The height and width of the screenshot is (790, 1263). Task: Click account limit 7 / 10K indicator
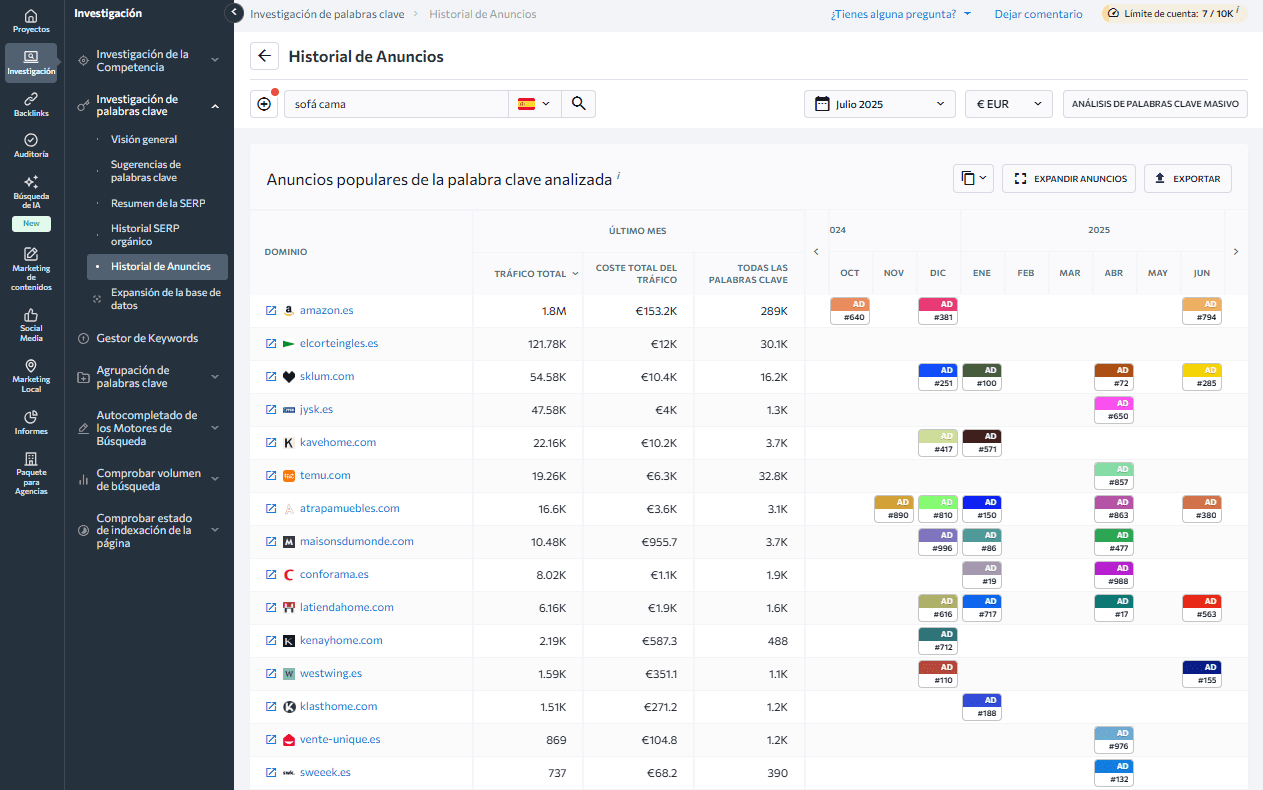[1174, 14]
